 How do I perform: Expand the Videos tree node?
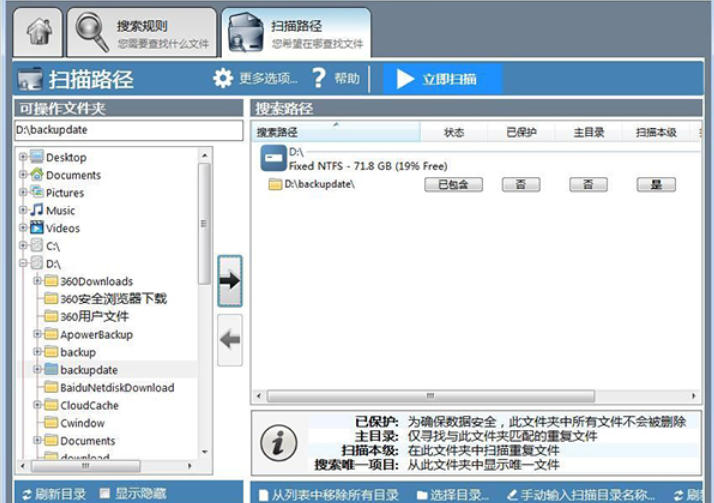pyautogui.click(x=23, y=228)
